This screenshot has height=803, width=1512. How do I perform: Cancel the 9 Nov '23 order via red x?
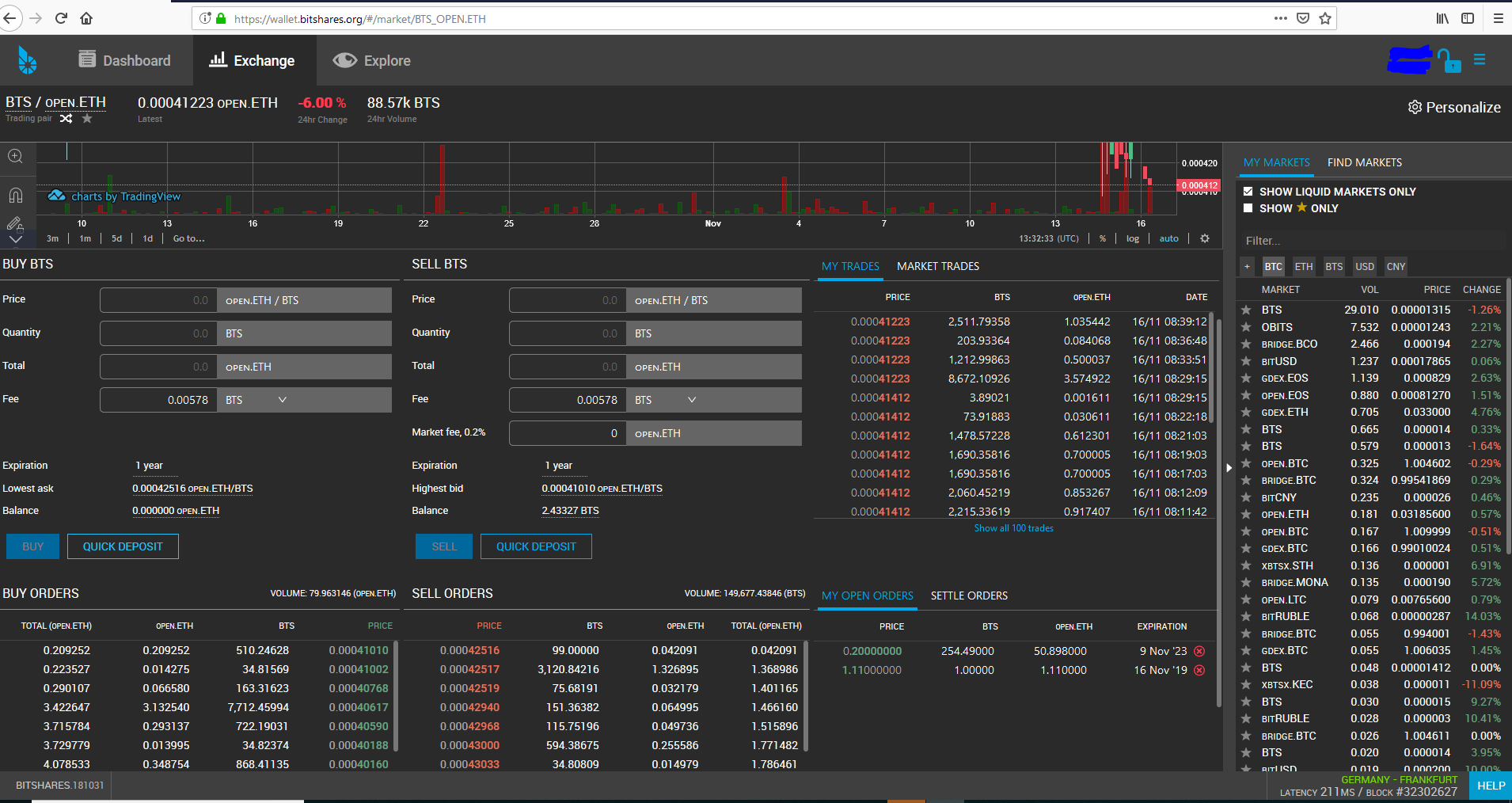1199,651
